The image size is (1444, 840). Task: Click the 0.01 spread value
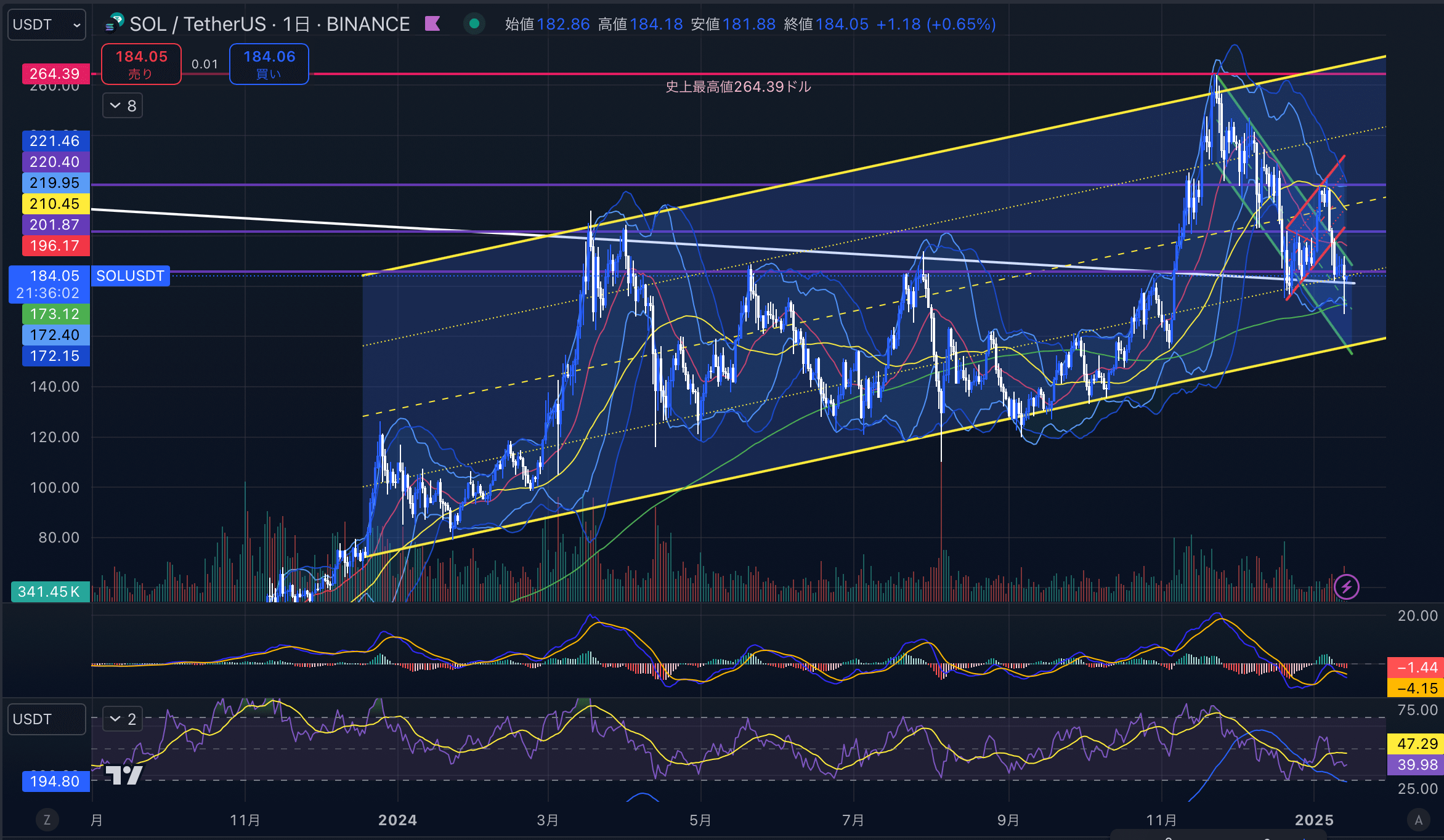(205, 64)
